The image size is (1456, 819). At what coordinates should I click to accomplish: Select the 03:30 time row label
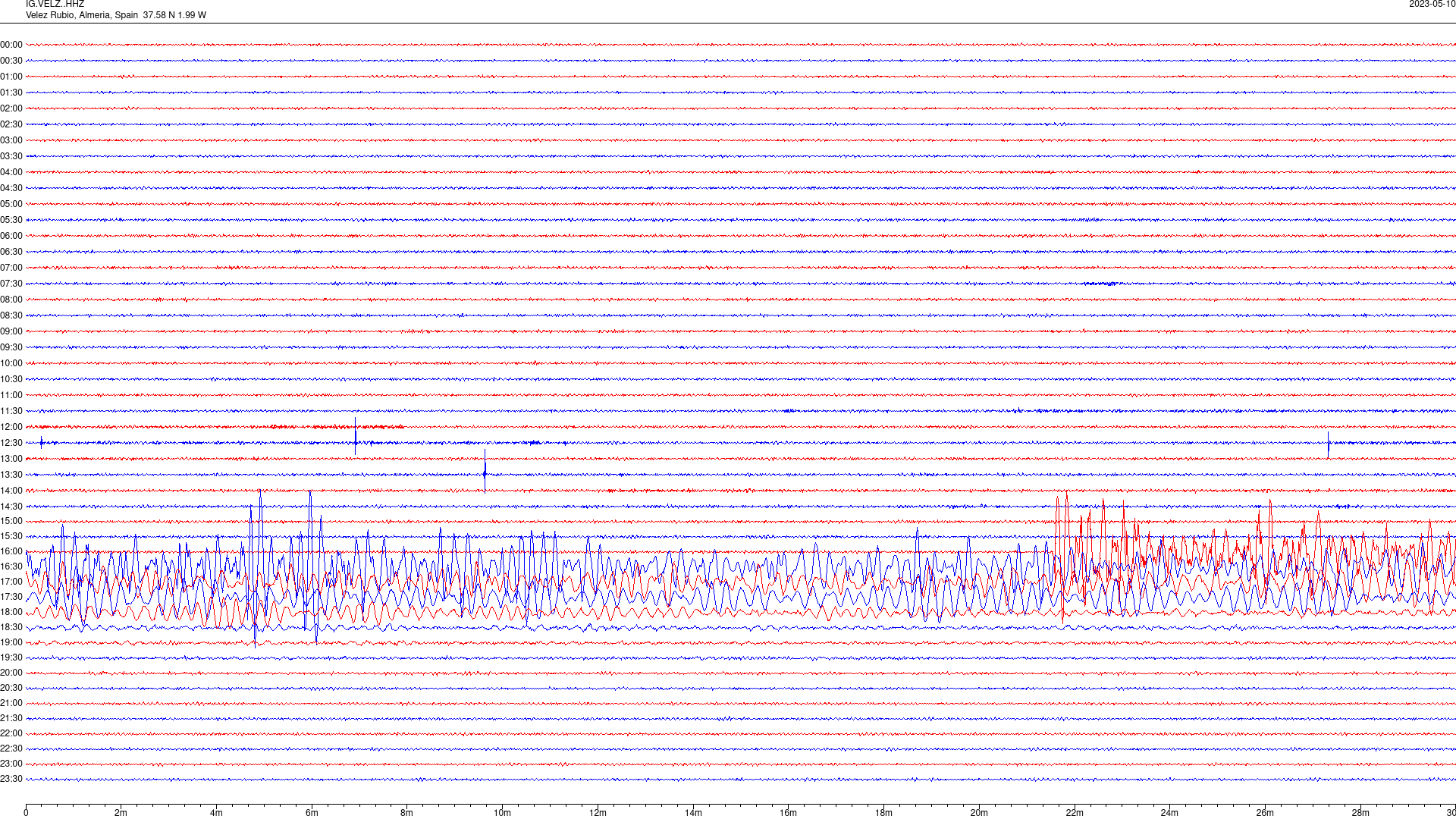pyautogui.click(x=11, y=156)
